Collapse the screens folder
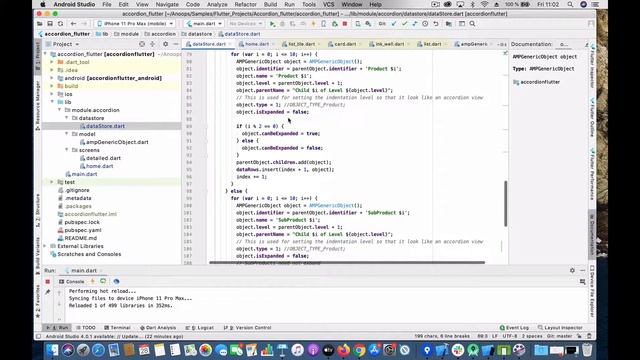The image size is (640, 360). (x=67, y=150)
